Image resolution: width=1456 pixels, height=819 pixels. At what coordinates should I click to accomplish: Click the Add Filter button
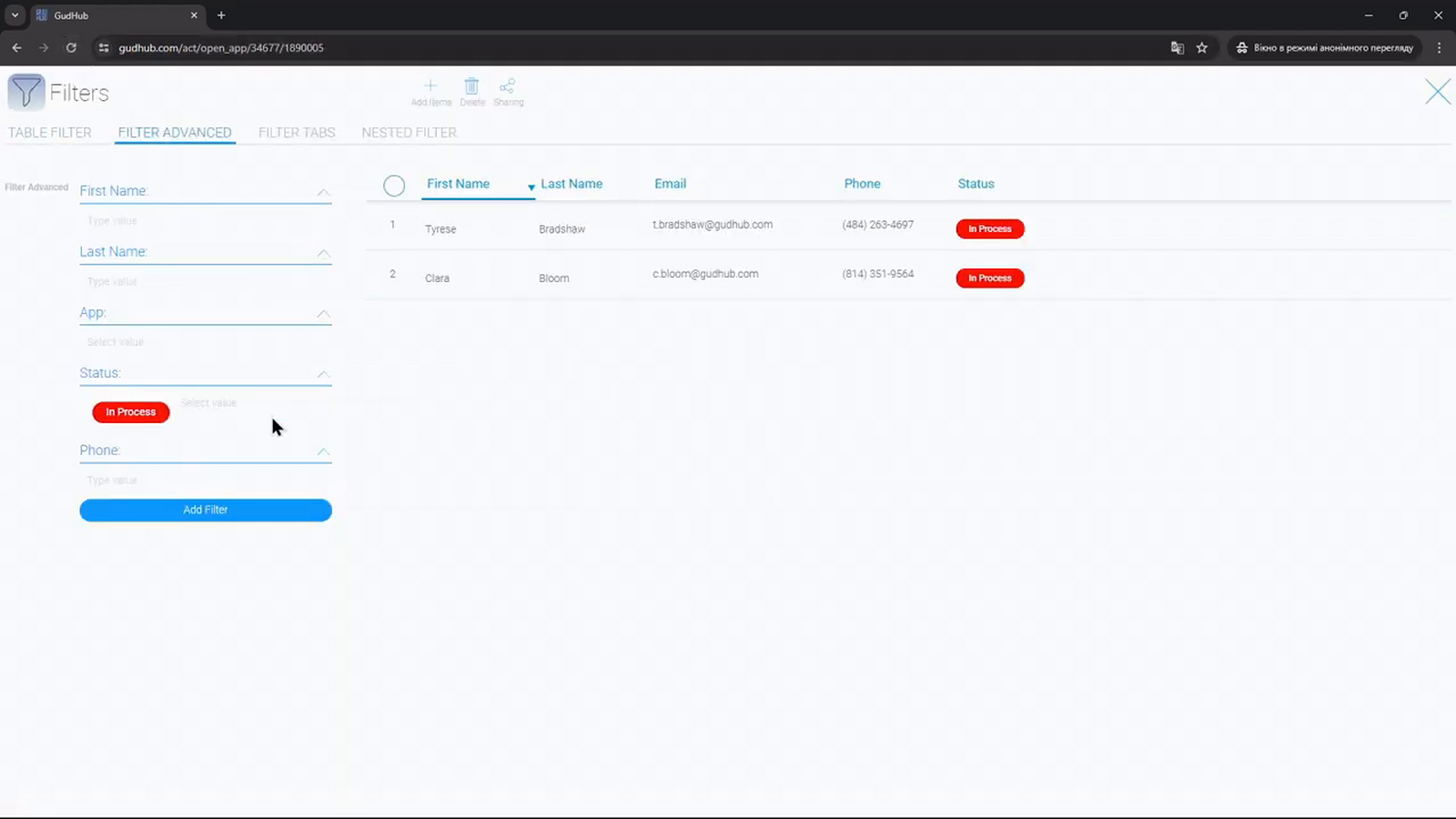point(206,511)
